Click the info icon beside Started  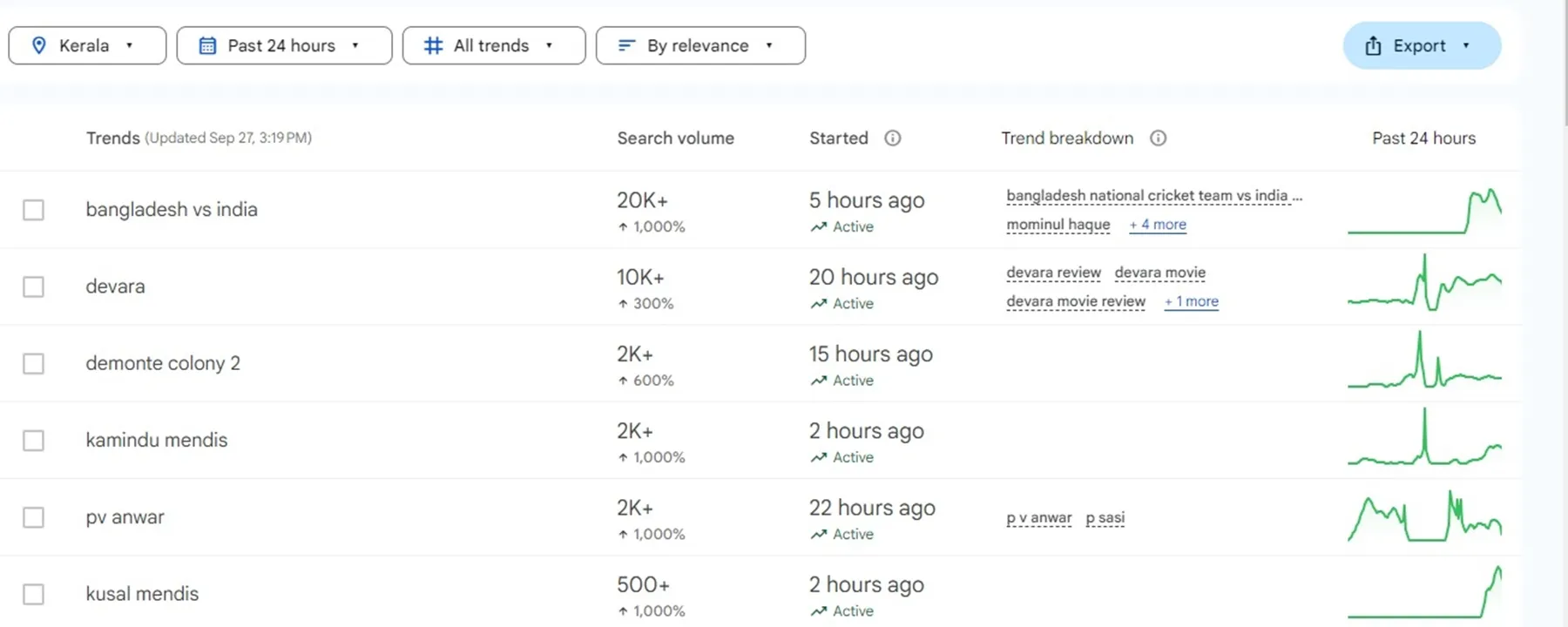click(892, 138)
